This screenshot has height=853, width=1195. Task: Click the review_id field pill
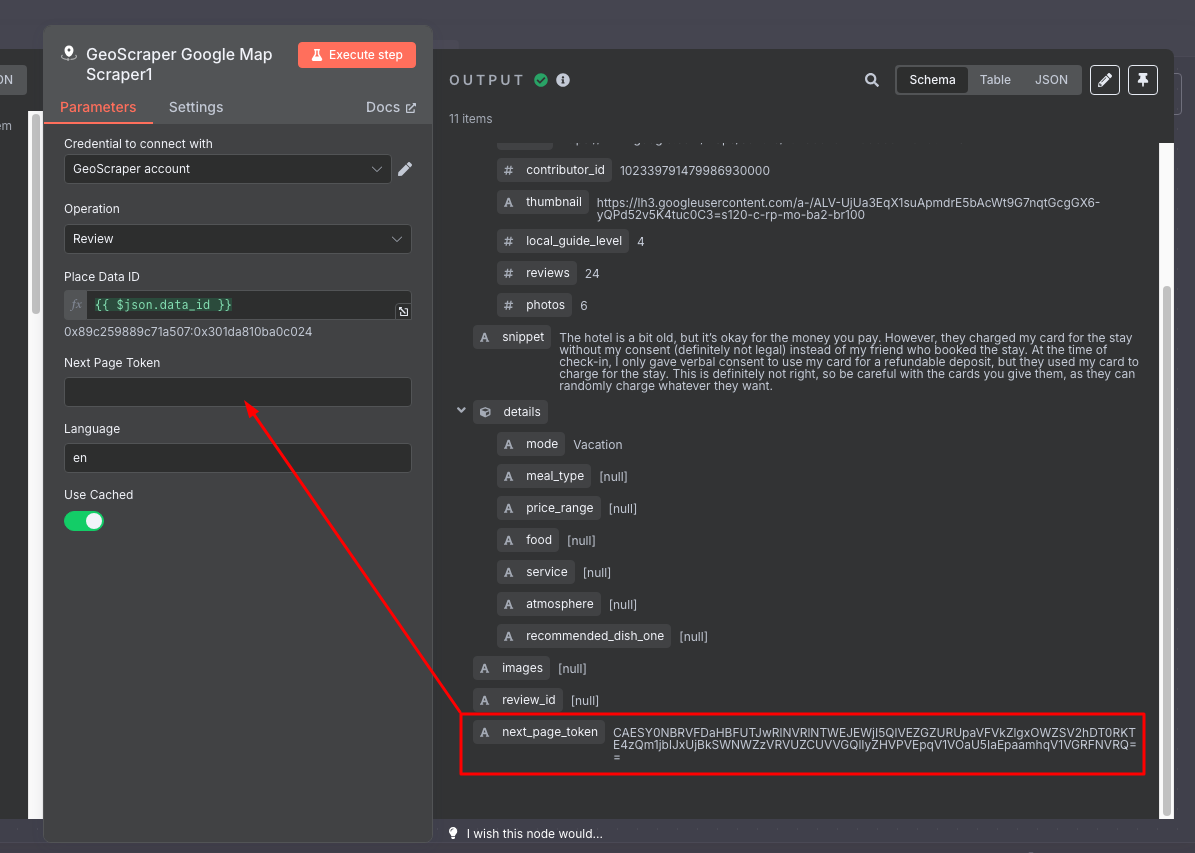point(518,700)
